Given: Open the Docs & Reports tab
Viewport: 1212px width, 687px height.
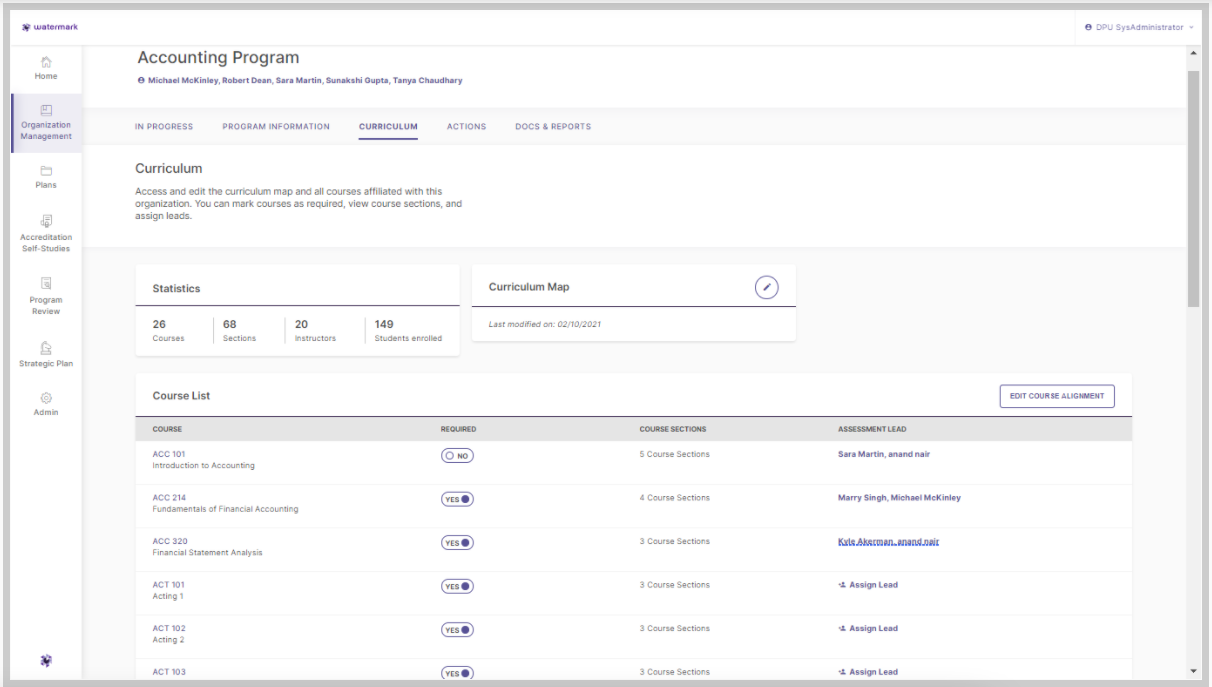Looking at the screenshot, I should [553, 126].
